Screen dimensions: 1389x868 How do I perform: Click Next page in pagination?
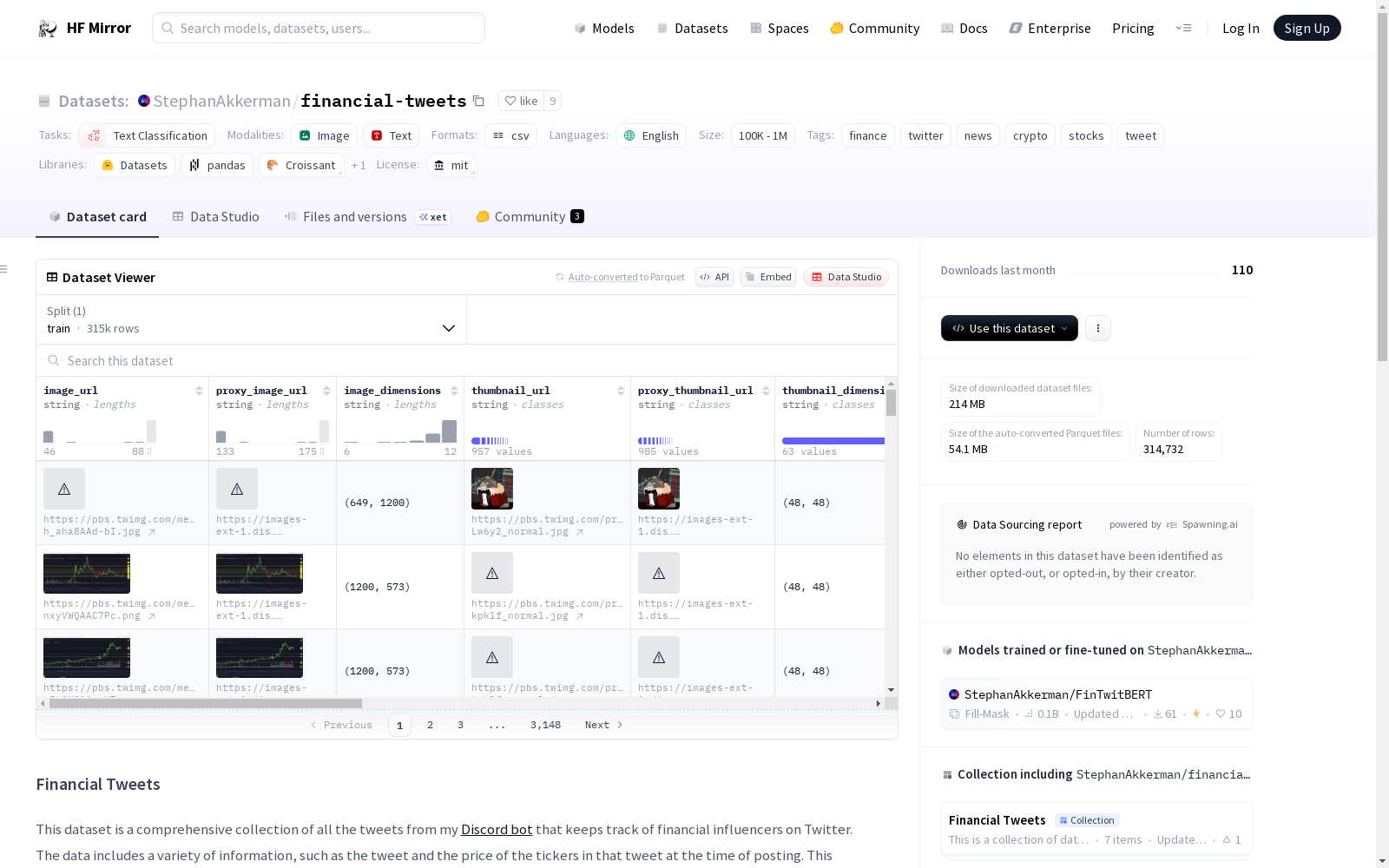(x=604, y=725)
